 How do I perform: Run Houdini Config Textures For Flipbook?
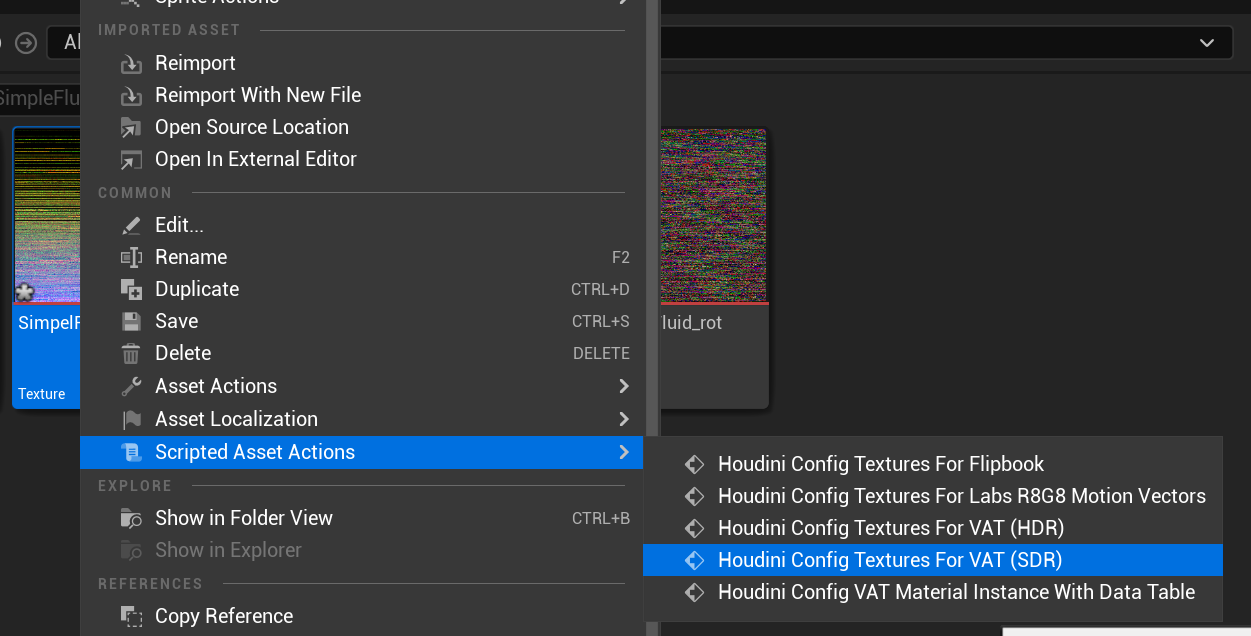coord(933,464)
